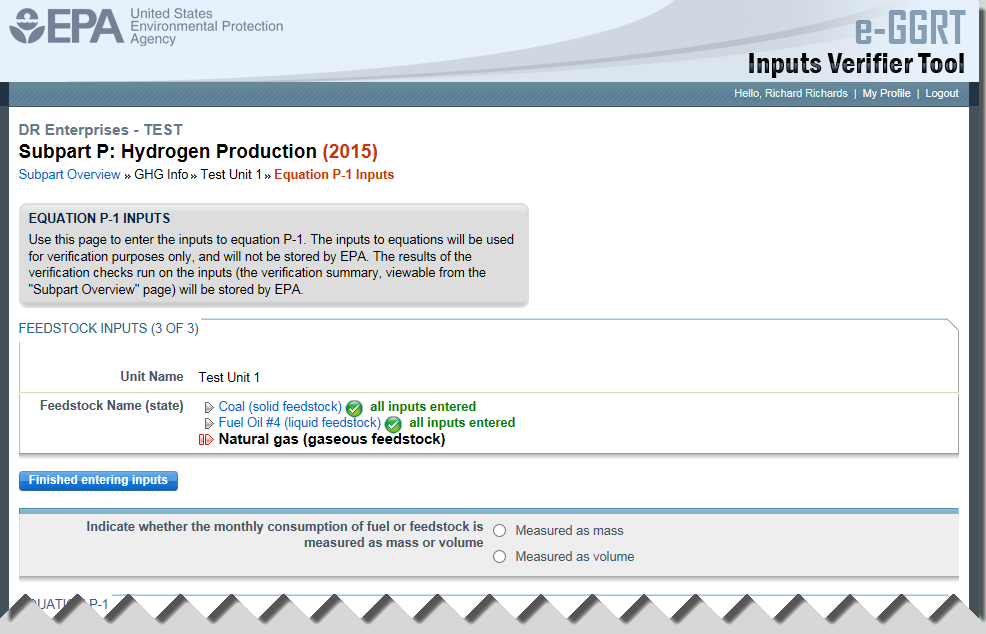Image resolution: width=986 pixels, height=634 pixels.
Task: Click the FEEDSTOCK INPUTS (3 OF 3) heading
Action: click(108, 328)
